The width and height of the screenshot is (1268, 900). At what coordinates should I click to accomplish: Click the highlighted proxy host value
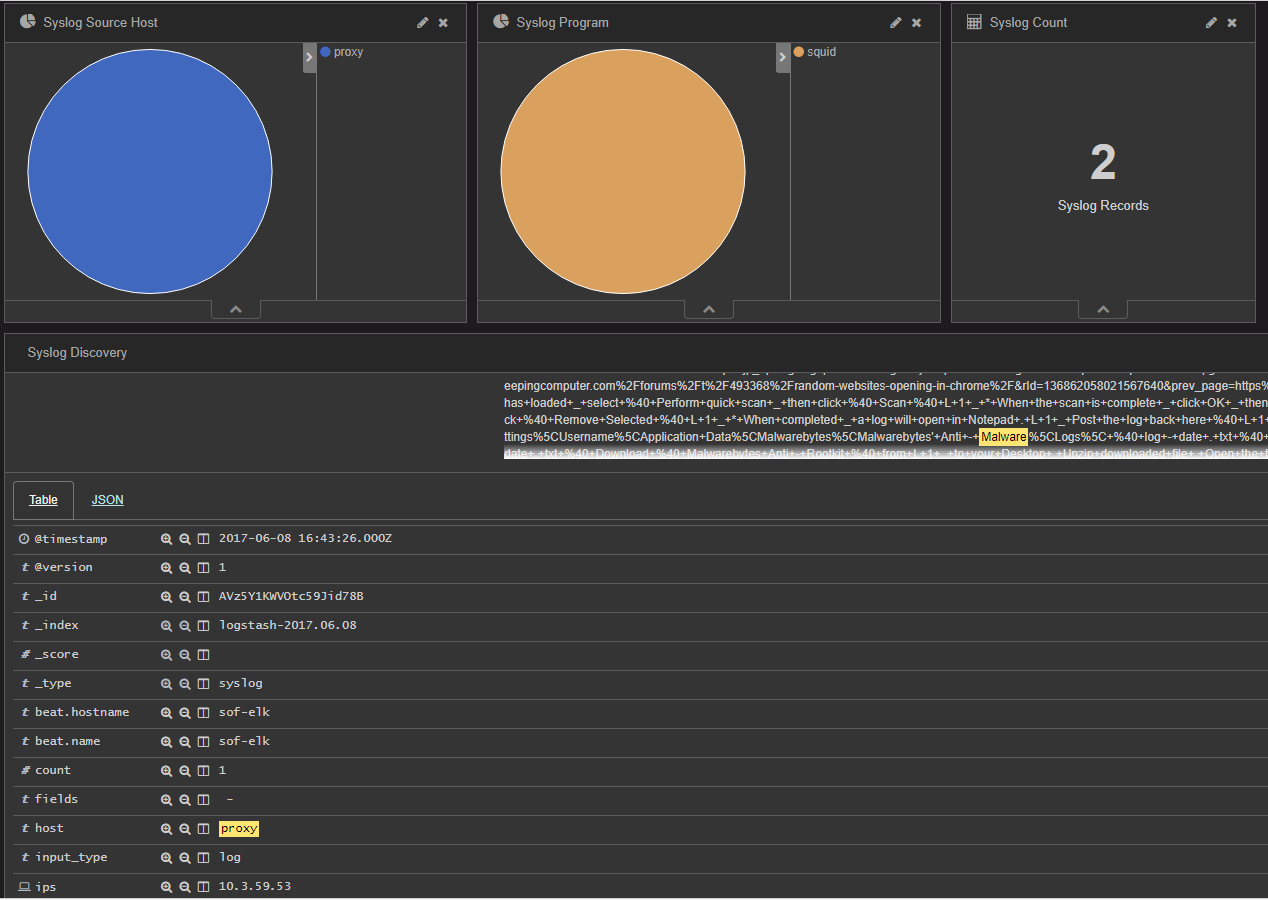pos(239,828)
